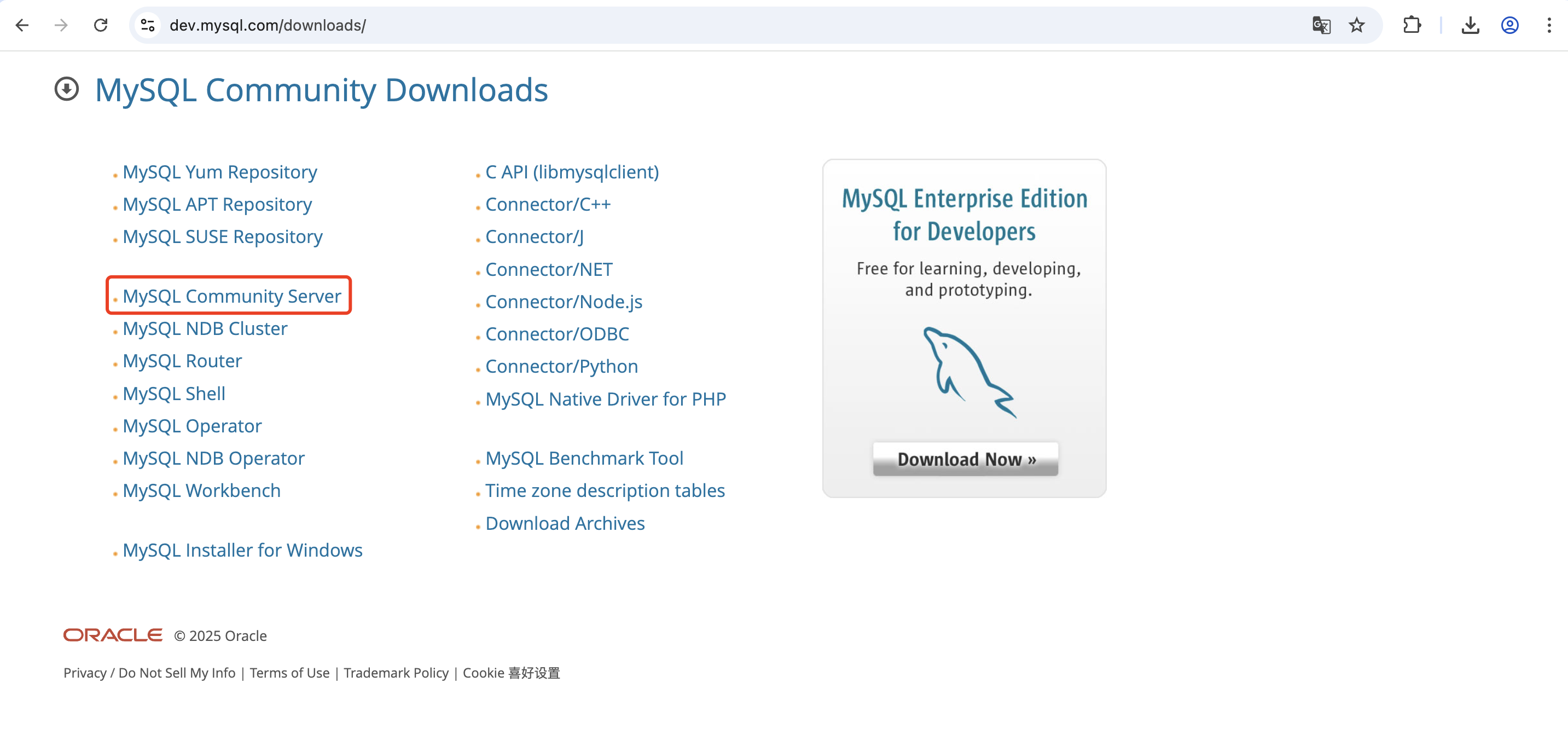Open Connector/Node.js link

pyautogui.click(x=564, y=302)
